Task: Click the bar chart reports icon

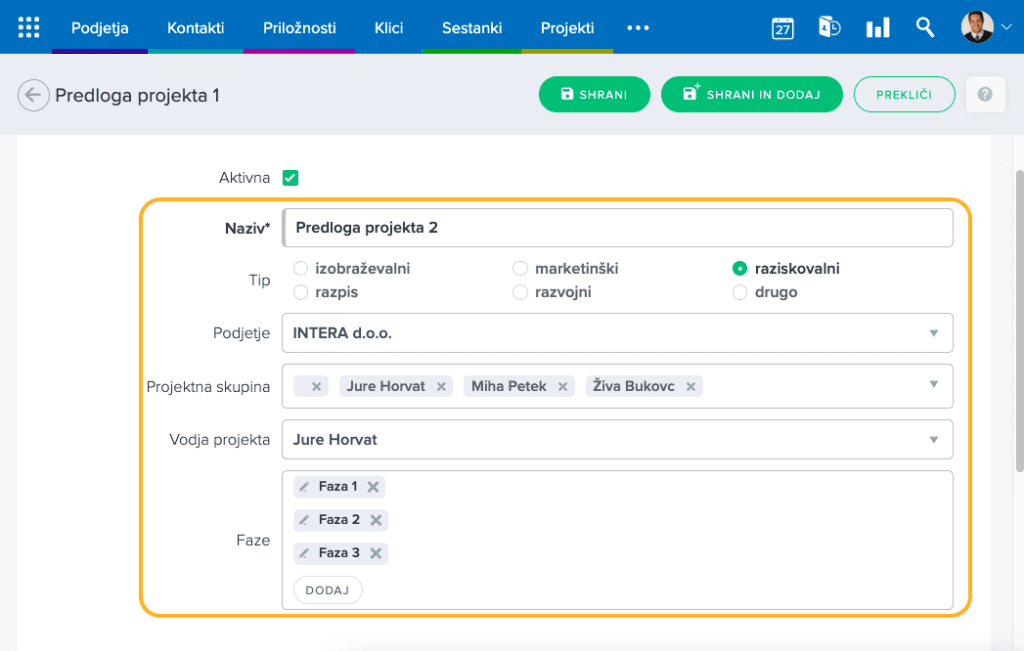Action: click(x=877, y=28)
